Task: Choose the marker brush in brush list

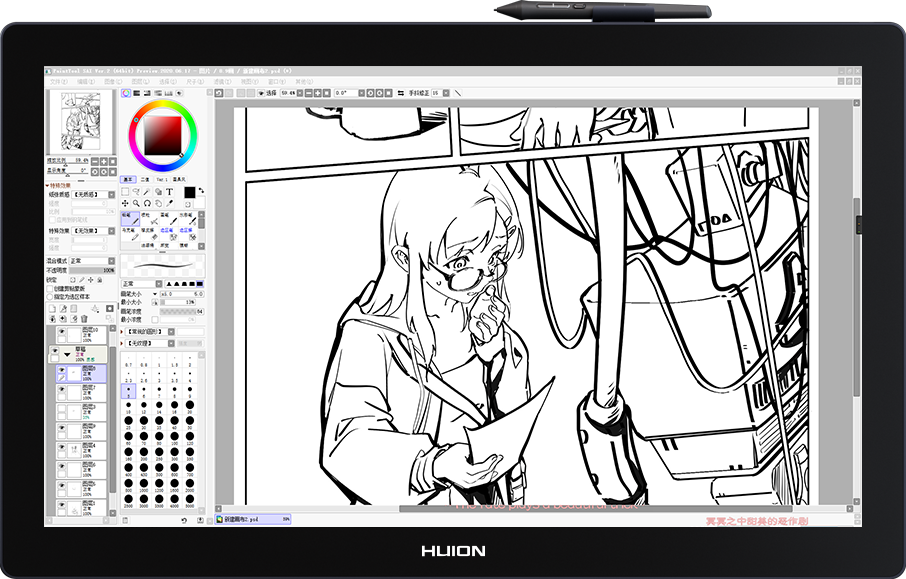Action: pos(130,234)
